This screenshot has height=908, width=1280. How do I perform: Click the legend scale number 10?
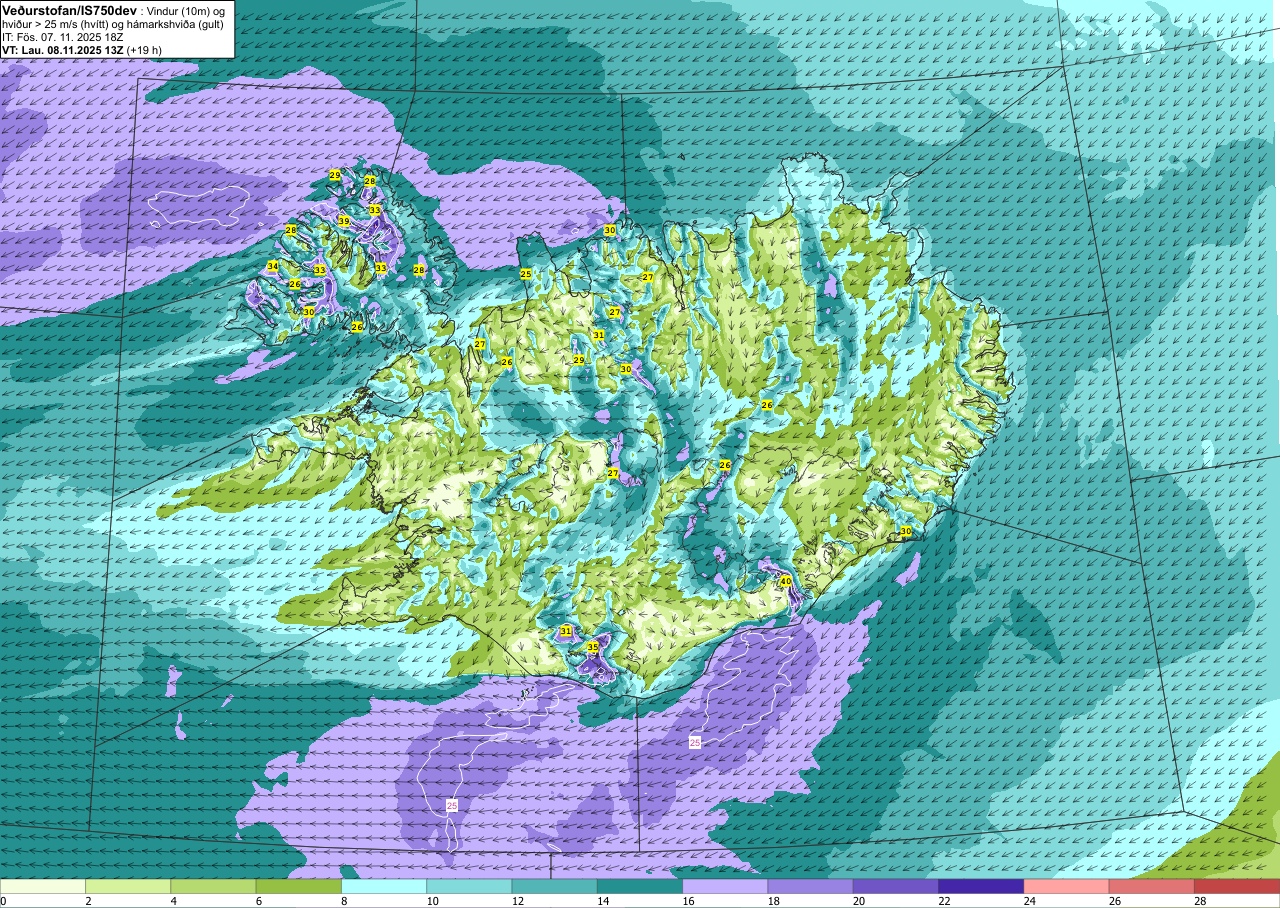[x=433, y=901]
